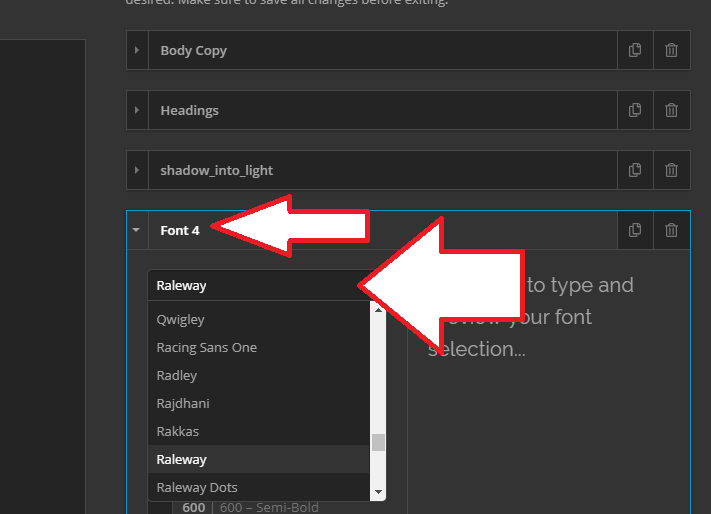Expand the shadow_into_light row

point(137,170)
